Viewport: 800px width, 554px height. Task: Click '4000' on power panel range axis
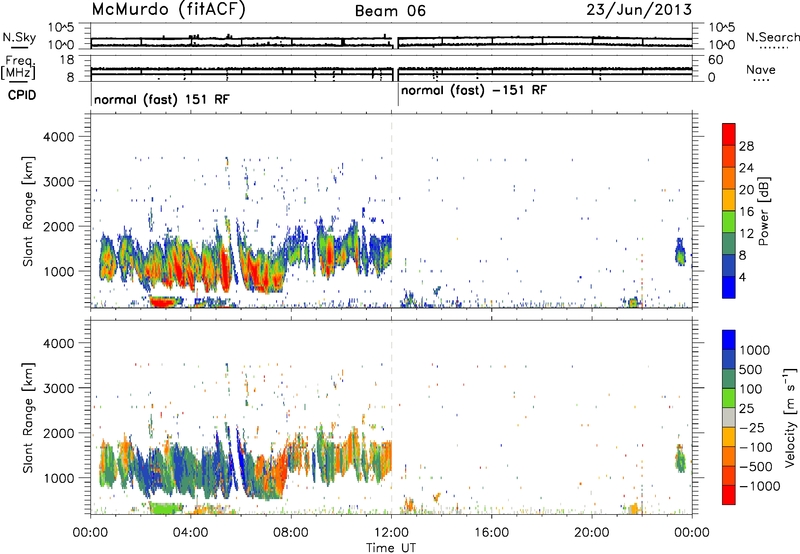point(59,137)
